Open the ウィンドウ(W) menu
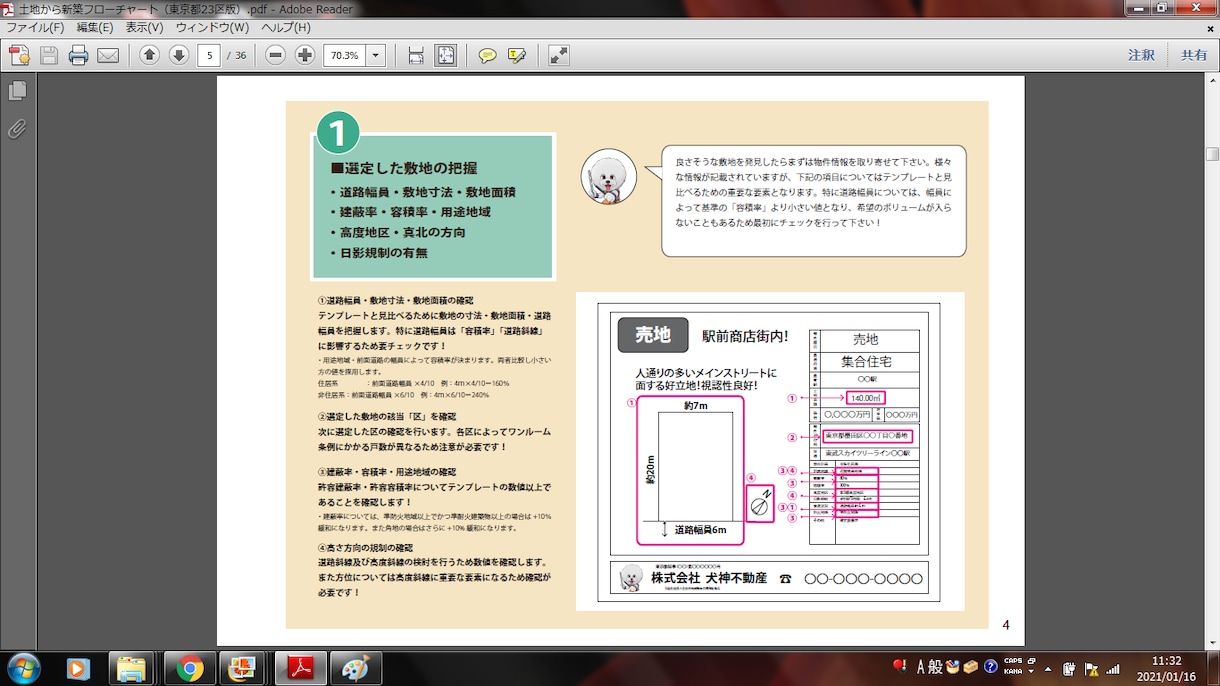The image size is (1220, 686). pyautogui.click(x=212, y=28)
